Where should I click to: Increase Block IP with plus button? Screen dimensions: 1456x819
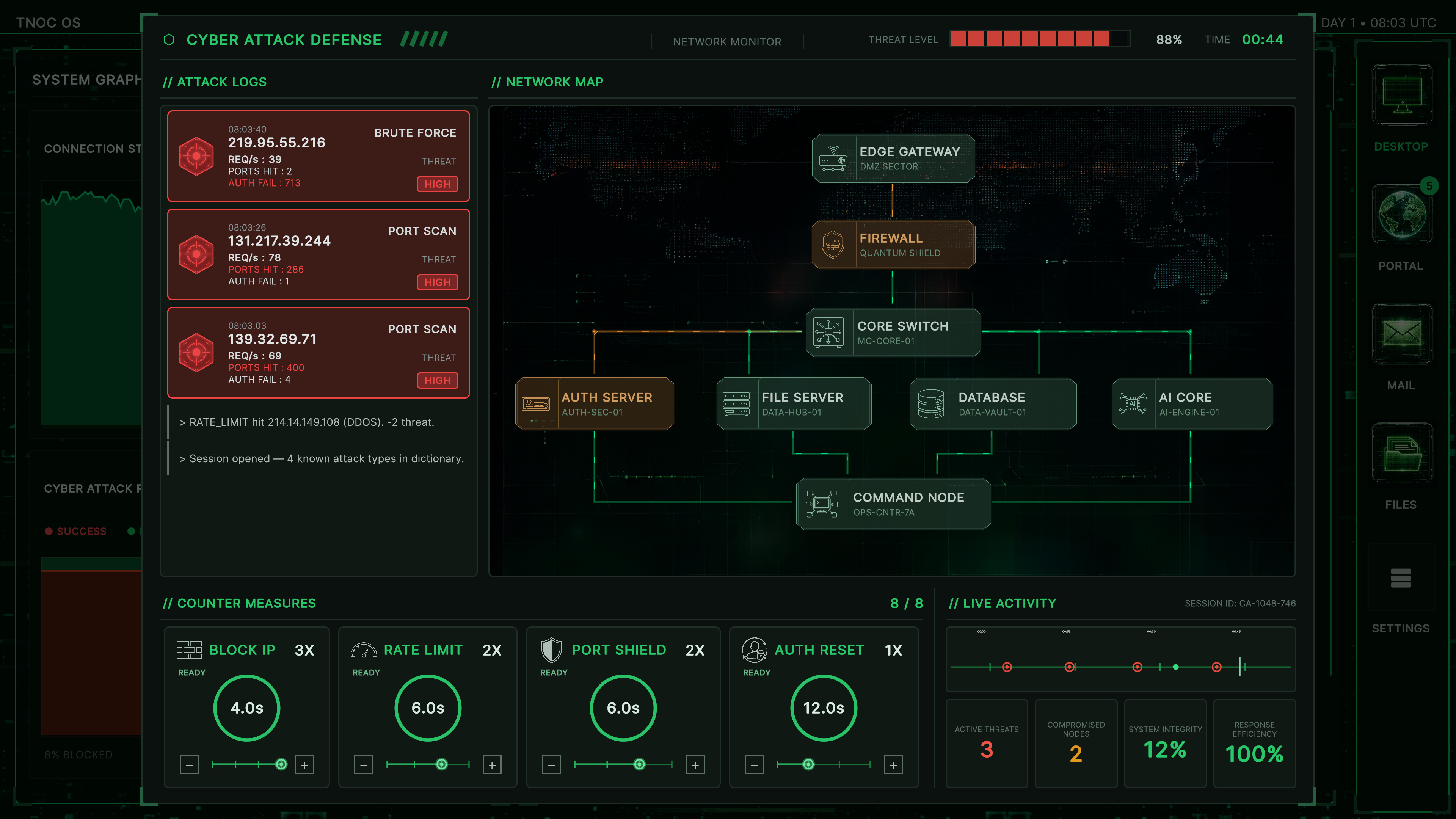click(305, 765)
